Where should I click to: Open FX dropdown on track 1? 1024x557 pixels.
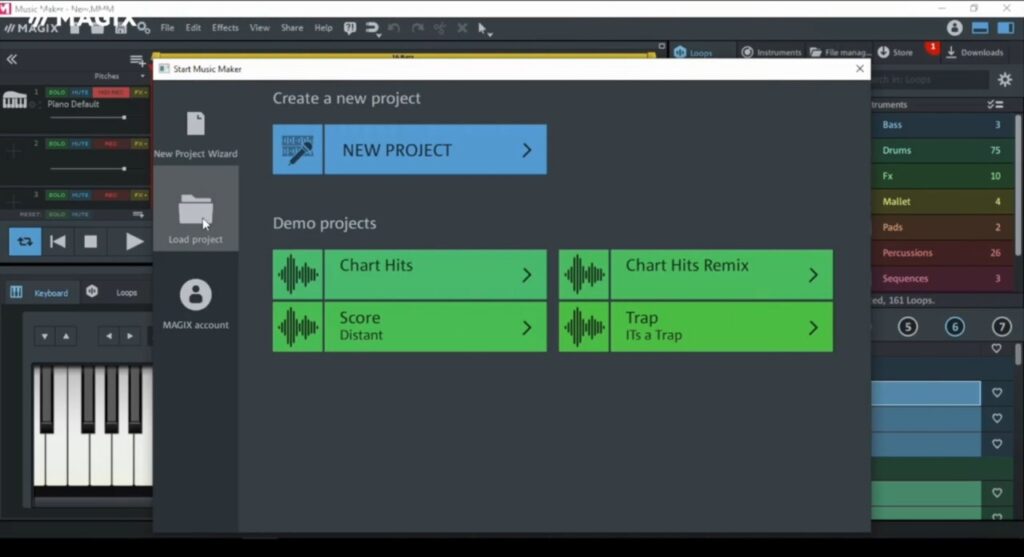(x=140, y=93)
